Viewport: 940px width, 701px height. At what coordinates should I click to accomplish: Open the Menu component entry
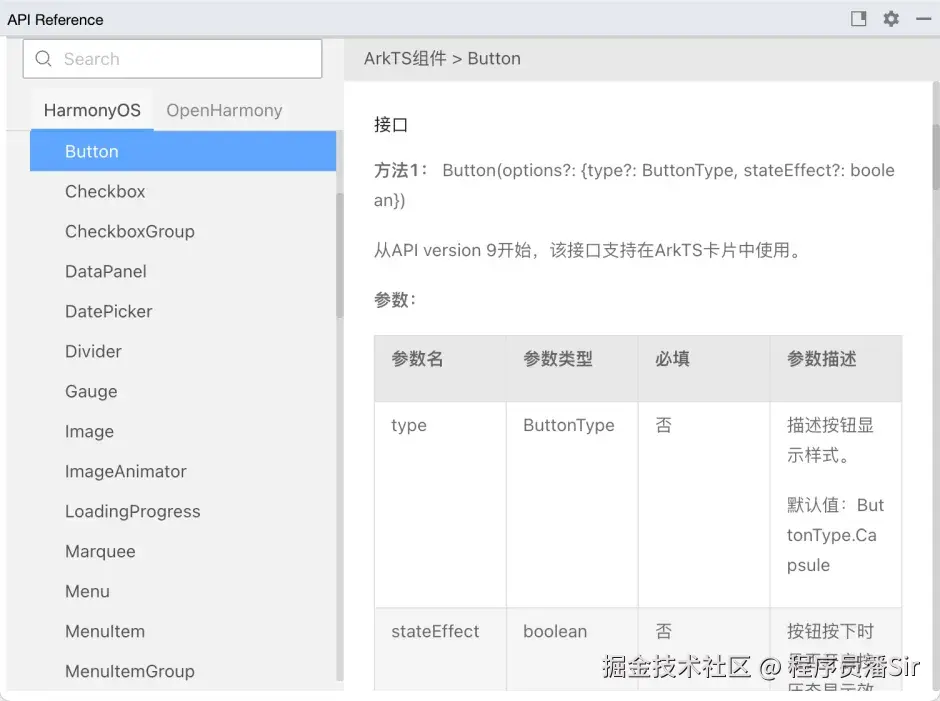click(x=183, y=591)
